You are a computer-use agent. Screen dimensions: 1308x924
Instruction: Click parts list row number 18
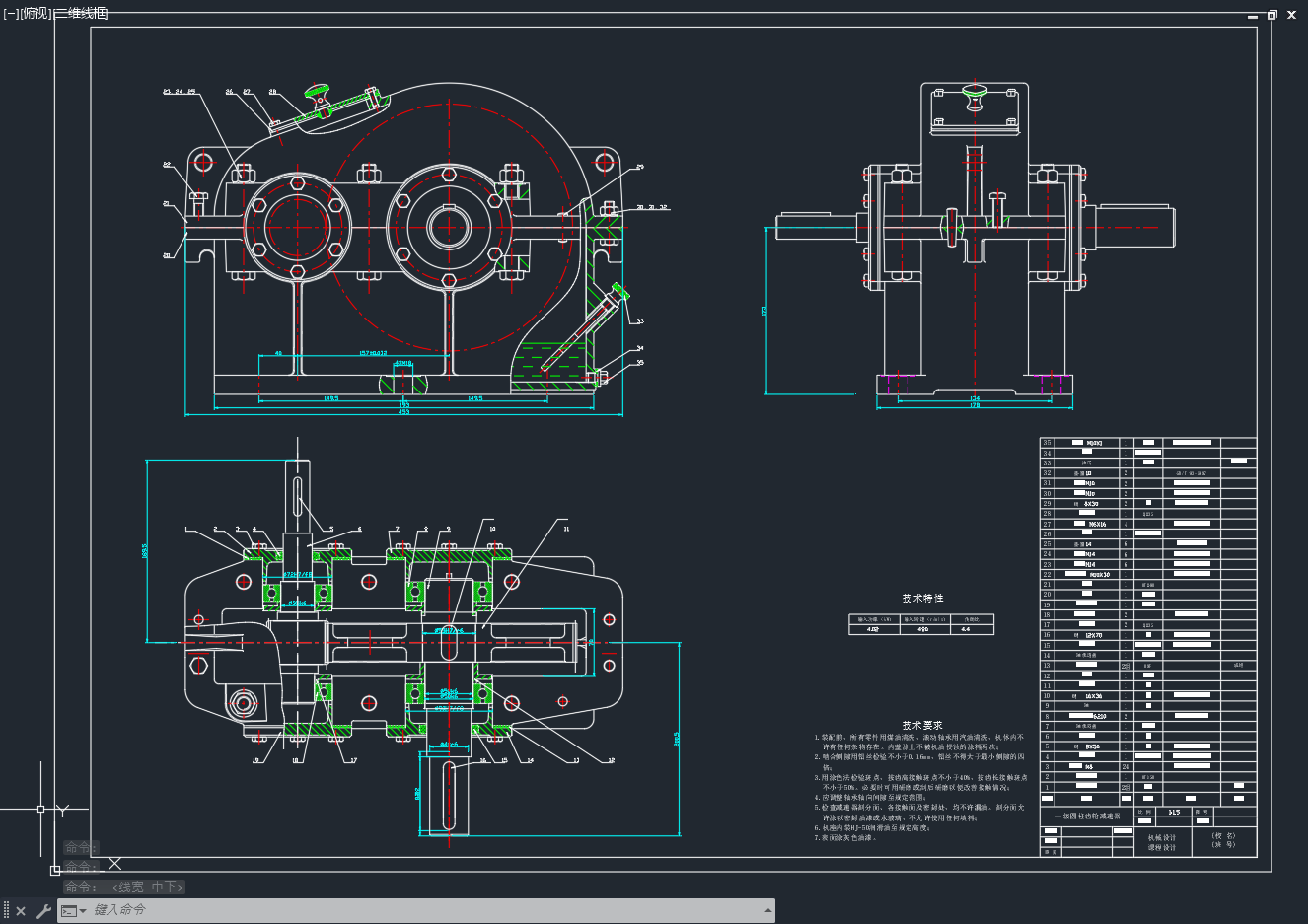1047,614
